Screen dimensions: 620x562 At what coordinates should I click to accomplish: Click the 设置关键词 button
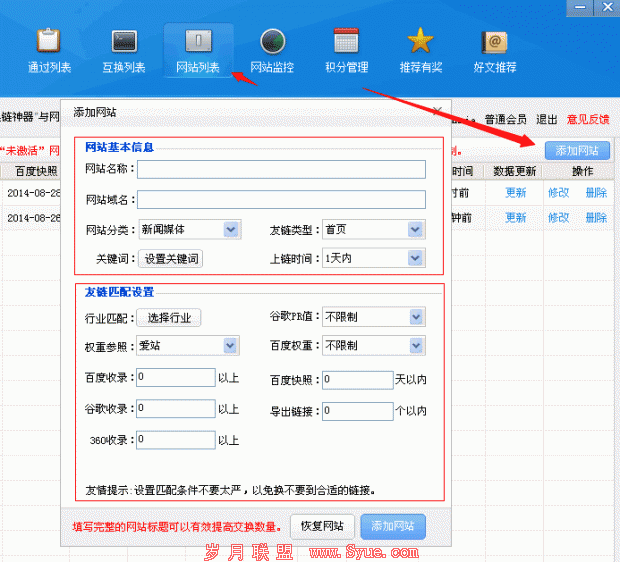[x=170, y=259]
